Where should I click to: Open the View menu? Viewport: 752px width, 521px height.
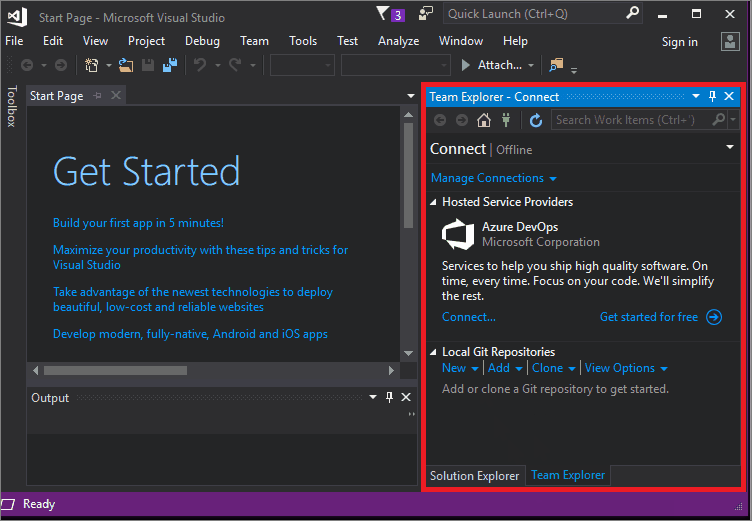point(95,41)
